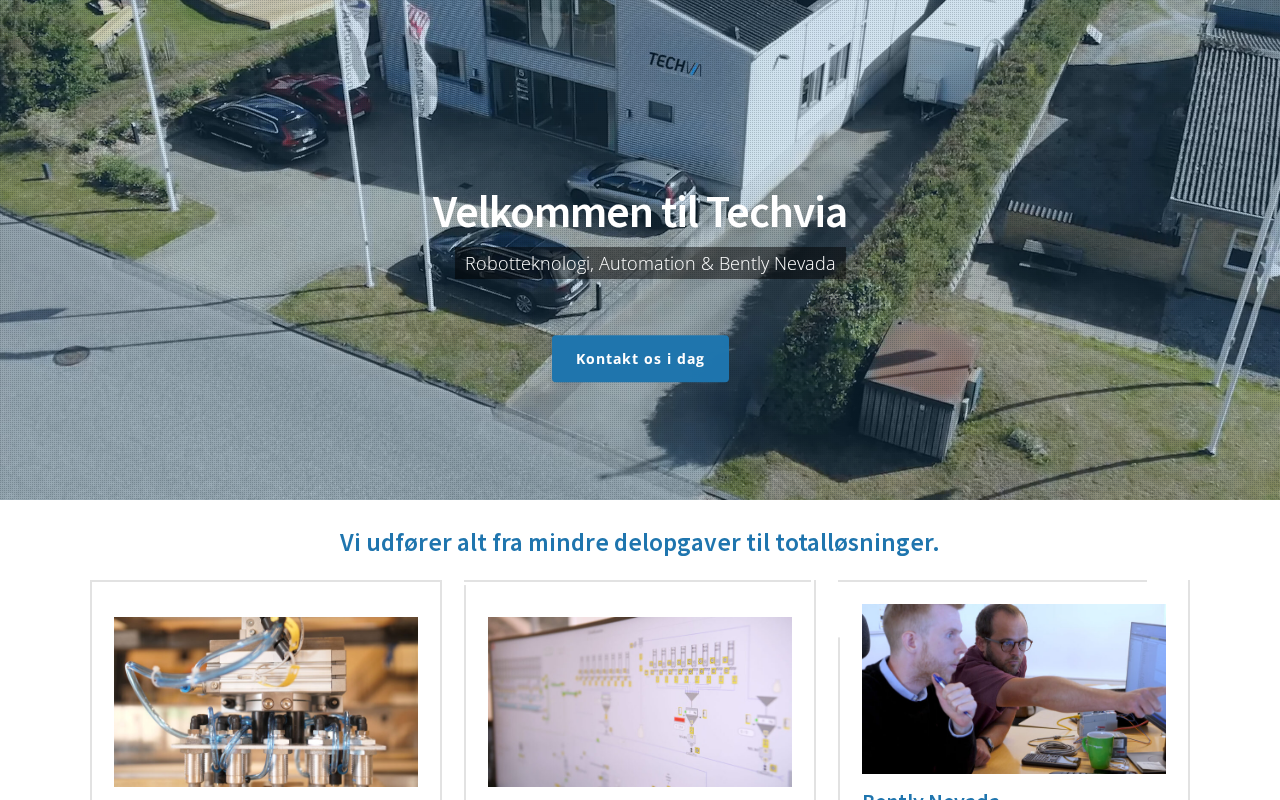Follow the partially visible 'Bently Nevada' heading link
The width and height of the screenshot is (1280, 800).
coord(931,795)
